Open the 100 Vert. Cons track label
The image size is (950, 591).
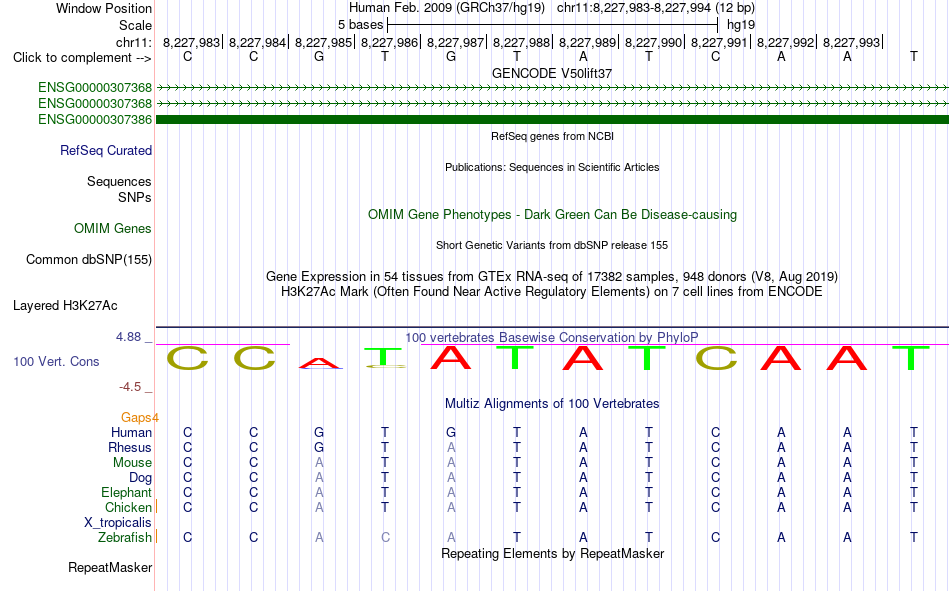[56, 361]
